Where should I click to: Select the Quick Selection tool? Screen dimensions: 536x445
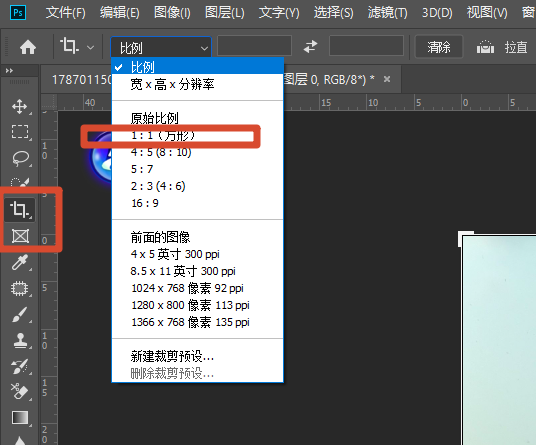coord(20,182)
